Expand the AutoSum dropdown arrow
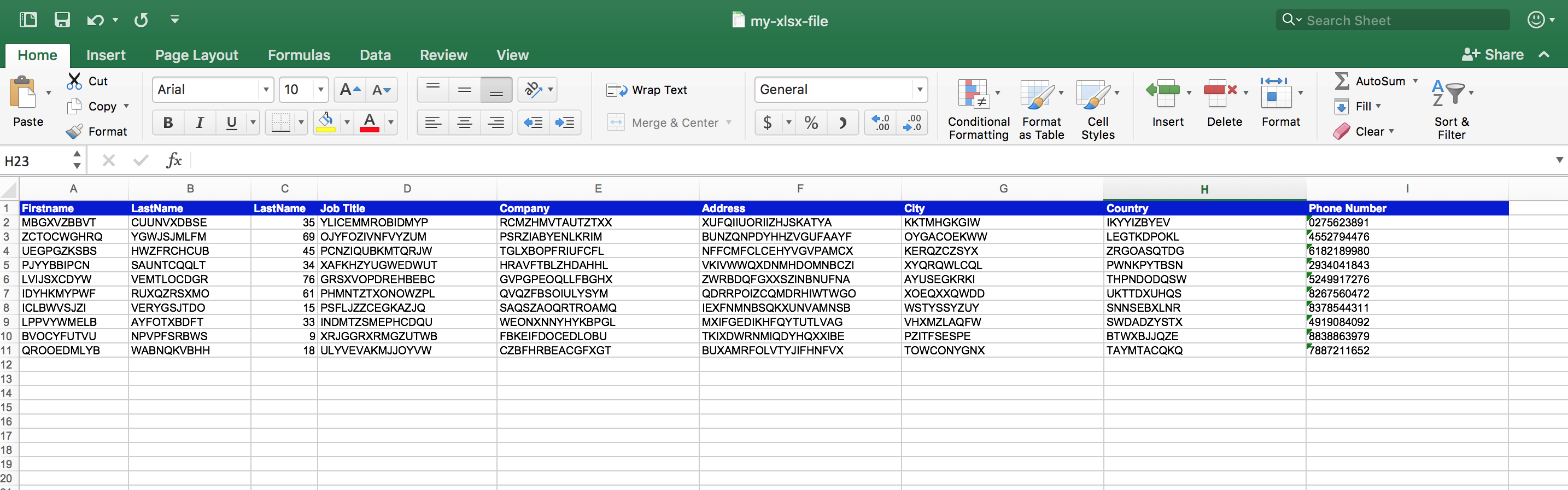Screen dimensions: 1568x490 click(1415, 80)
